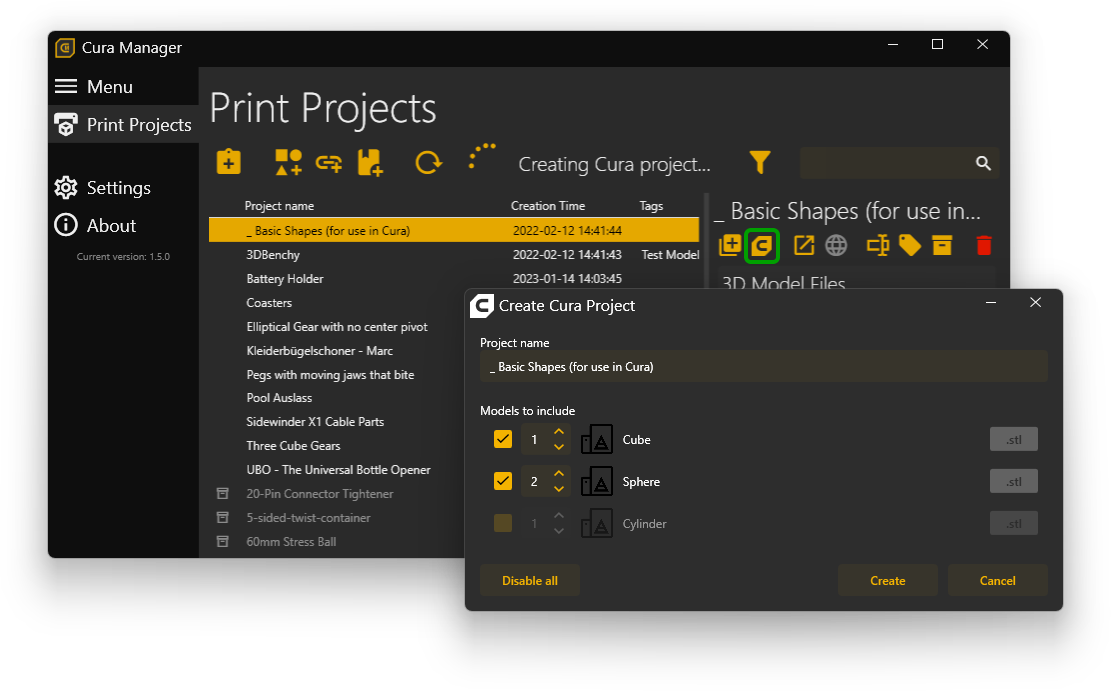Click the .stl badge for Cube
1111x691 pixels.
[x=1014, y=439]
